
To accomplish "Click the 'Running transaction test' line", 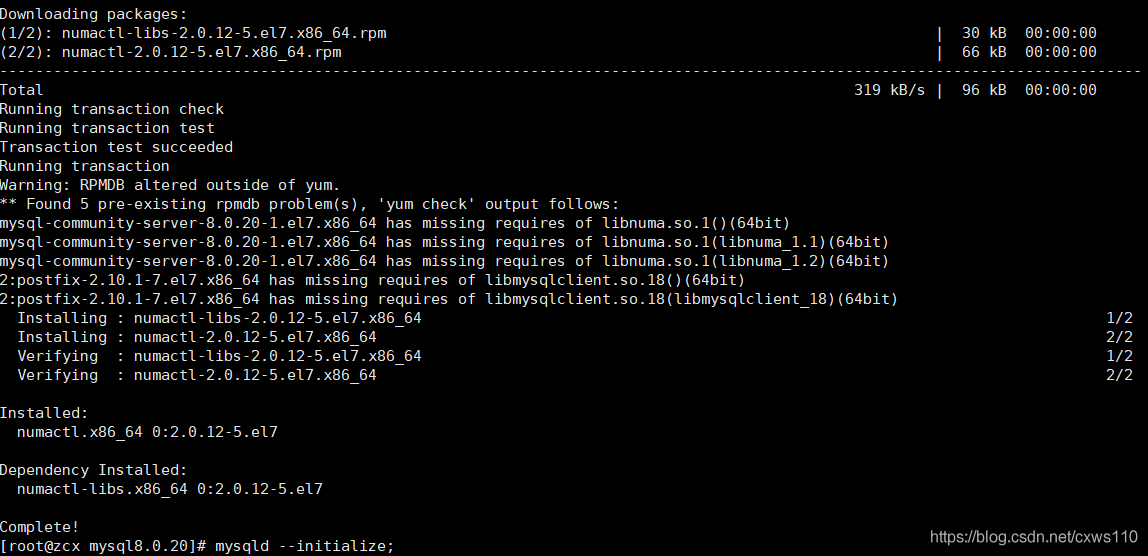I will pyautogui.click(x=107, y=128).
